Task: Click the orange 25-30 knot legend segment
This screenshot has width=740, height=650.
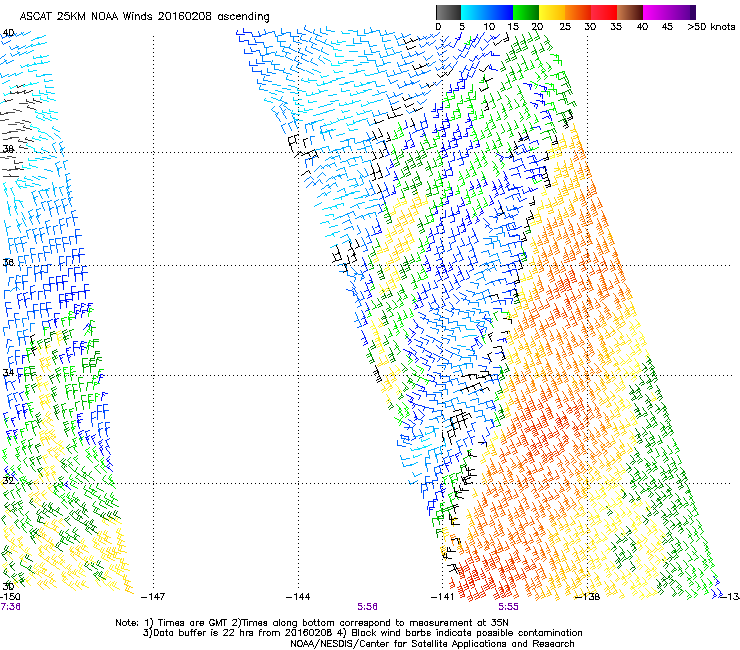Action: 578,12
